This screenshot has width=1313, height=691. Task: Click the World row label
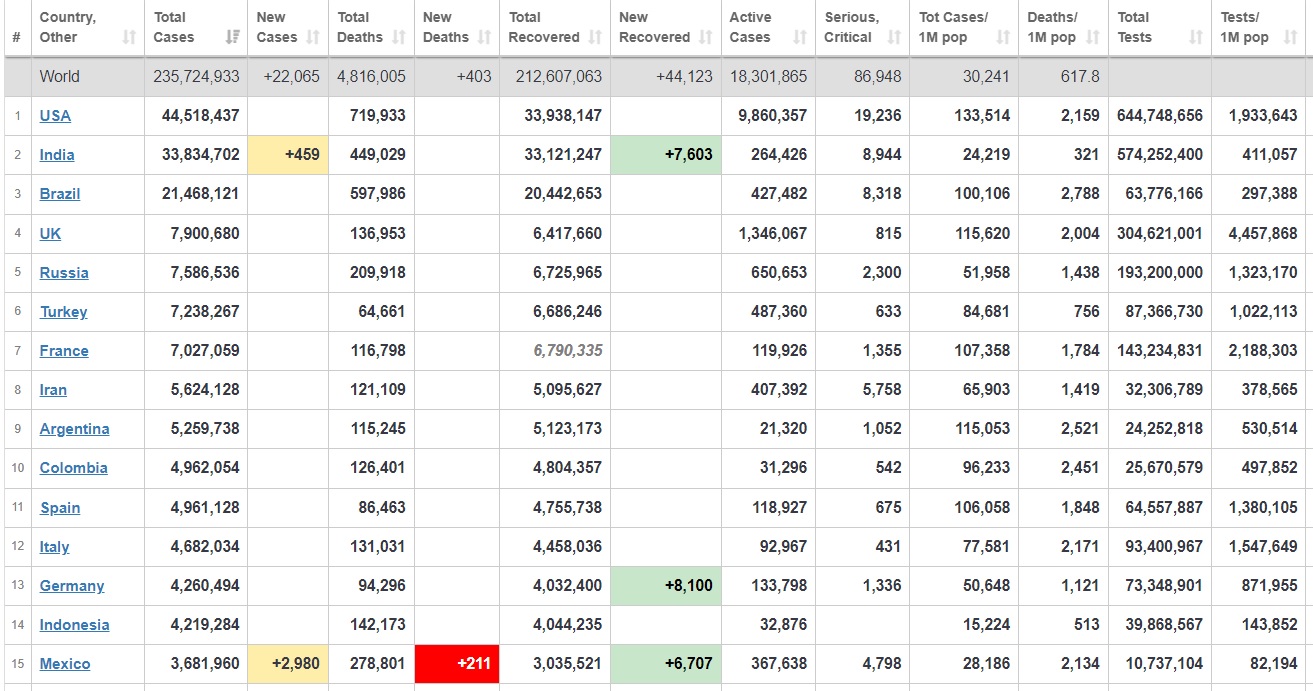click(x=60, y=76)
